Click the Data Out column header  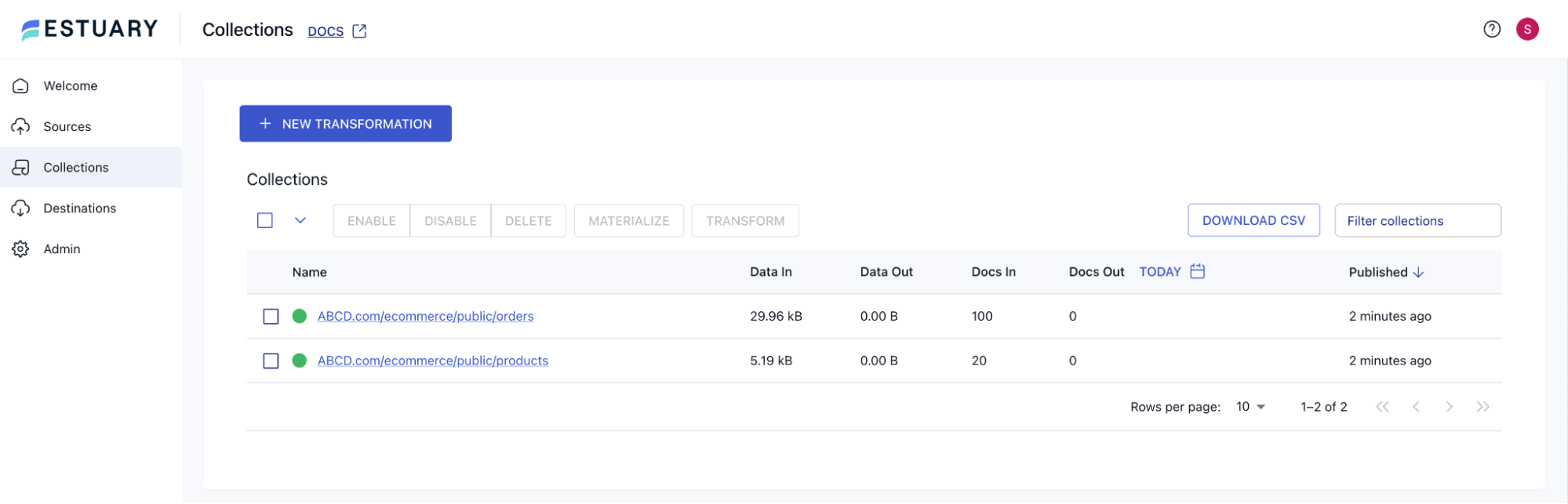(x=886, y=272)
